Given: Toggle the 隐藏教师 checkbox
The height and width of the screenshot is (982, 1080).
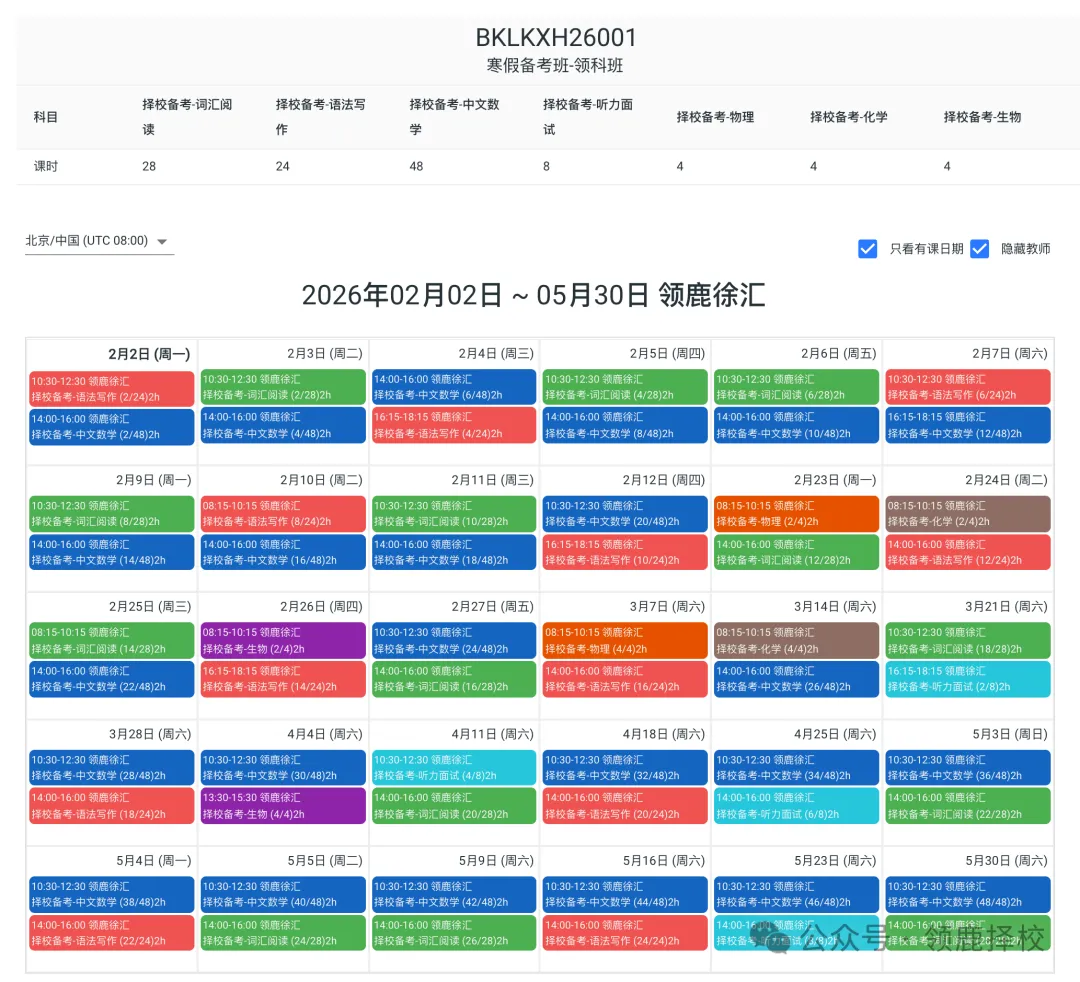Looking at the screenshot, I should 980,249.
